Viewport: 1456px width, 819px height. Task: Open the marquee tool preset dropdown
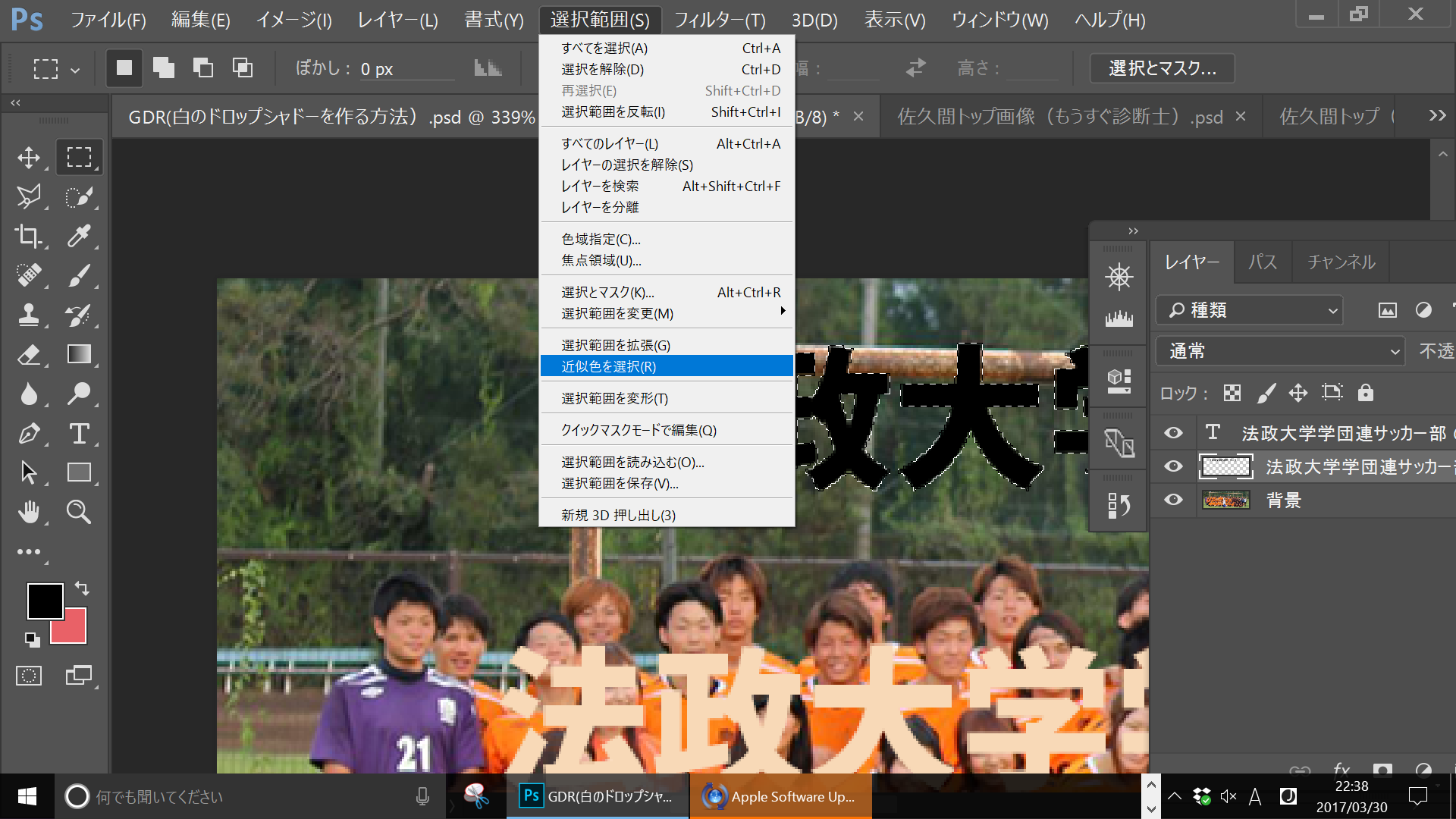(75, 71)
